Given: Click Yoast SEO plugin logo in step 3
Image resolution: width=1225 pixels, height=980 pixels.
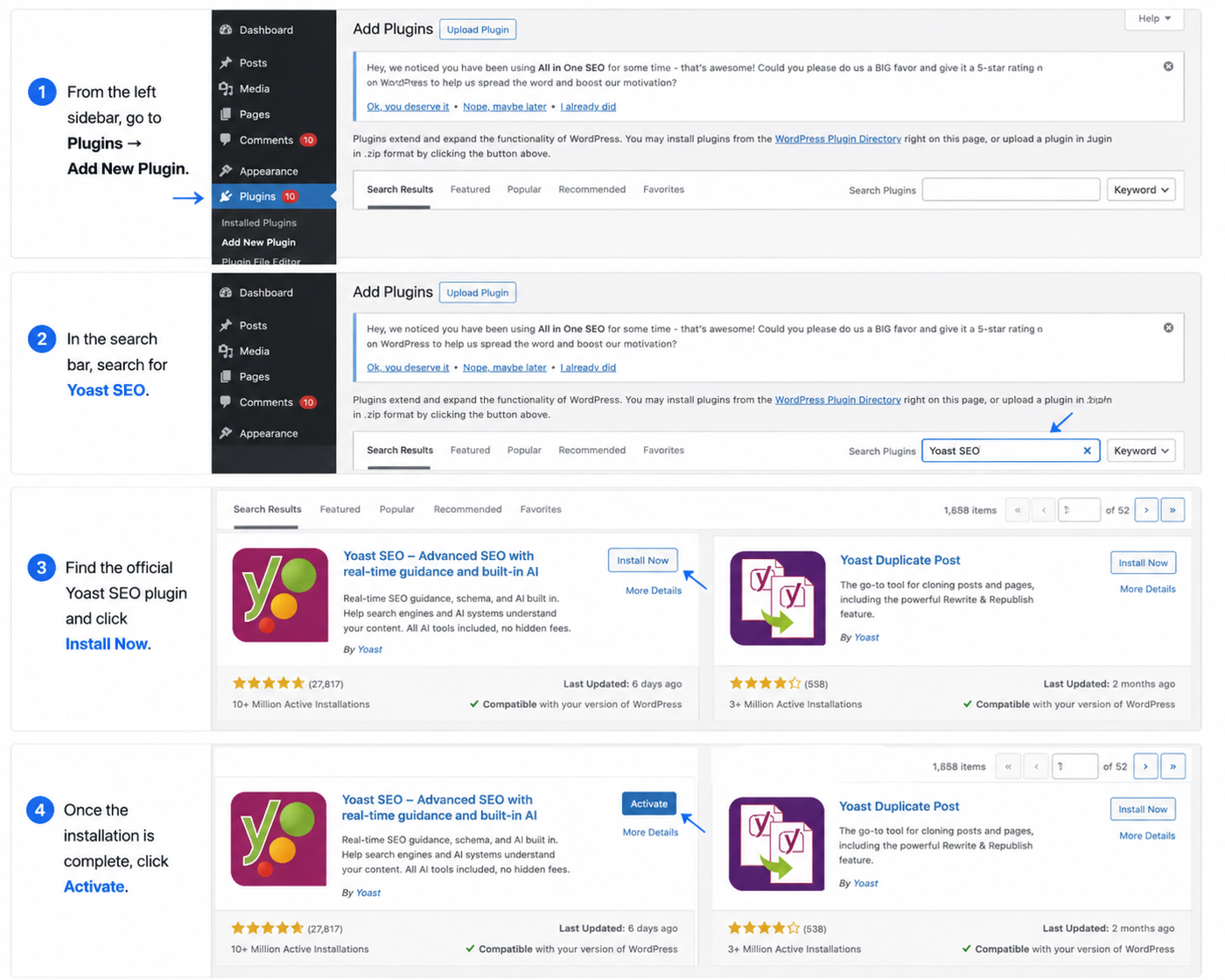Looking at the screenshot, I should pyautogui.click(x=280, y=595).
